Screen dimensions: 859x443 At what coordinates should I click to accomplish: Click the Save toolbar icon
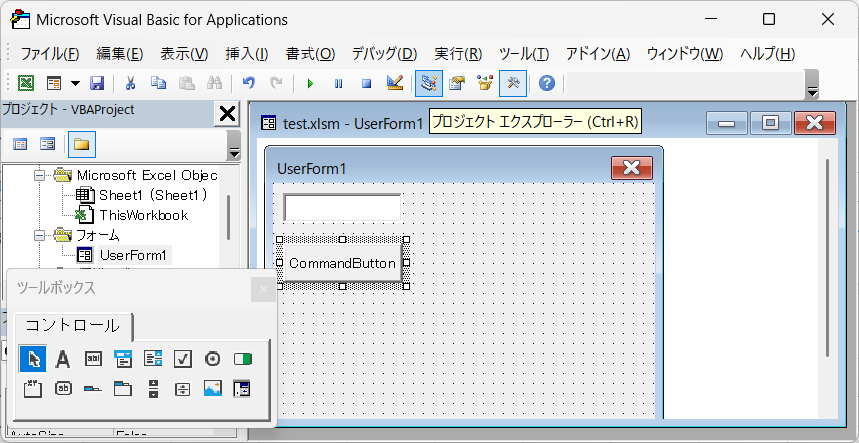pyautogui.click(x=97, y=83)
